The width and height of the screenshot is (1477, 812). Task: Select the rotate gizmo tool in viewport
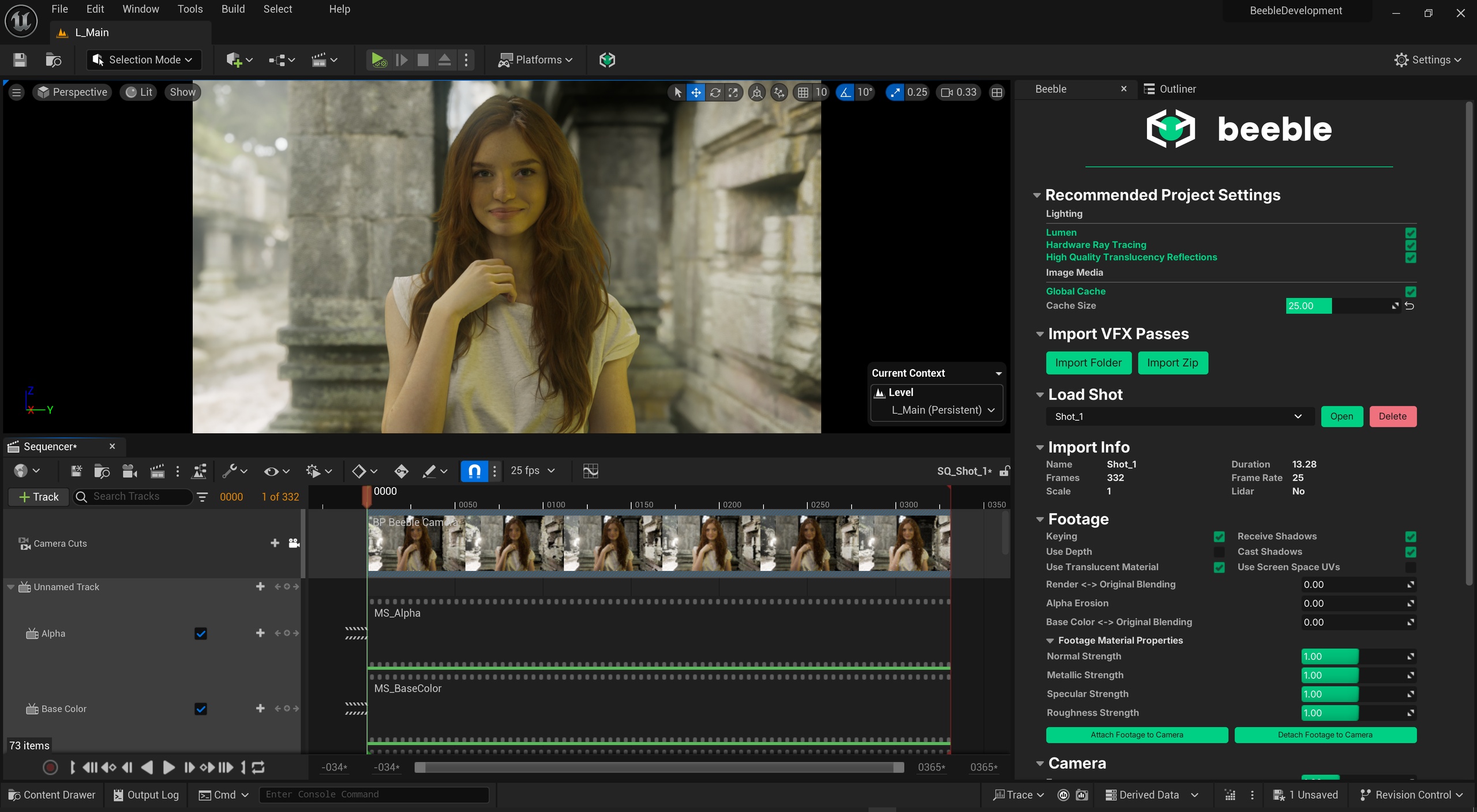[x=715, y=92]
